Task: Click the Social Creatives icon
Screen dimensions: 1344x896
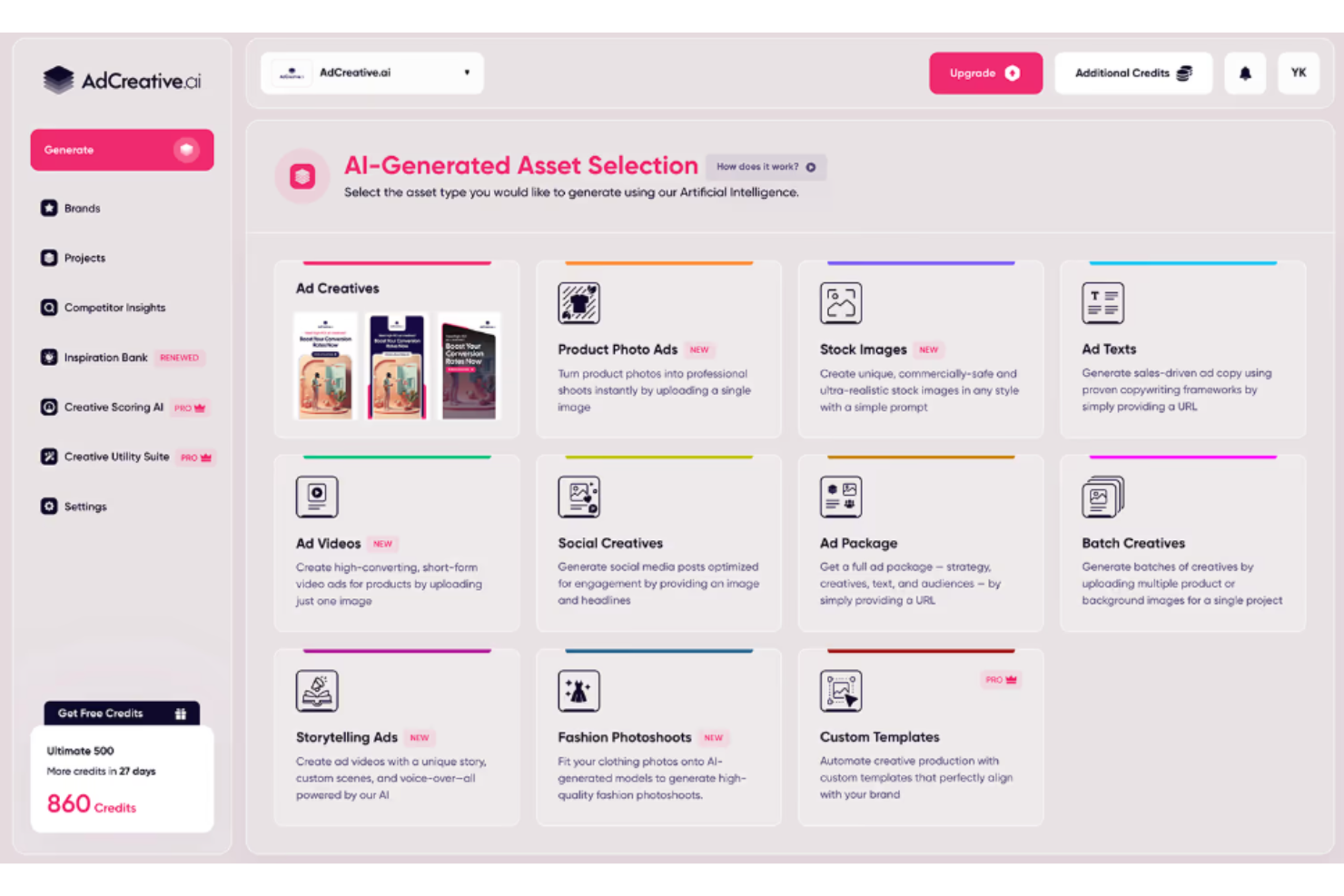Action: [x=578, y=497]
